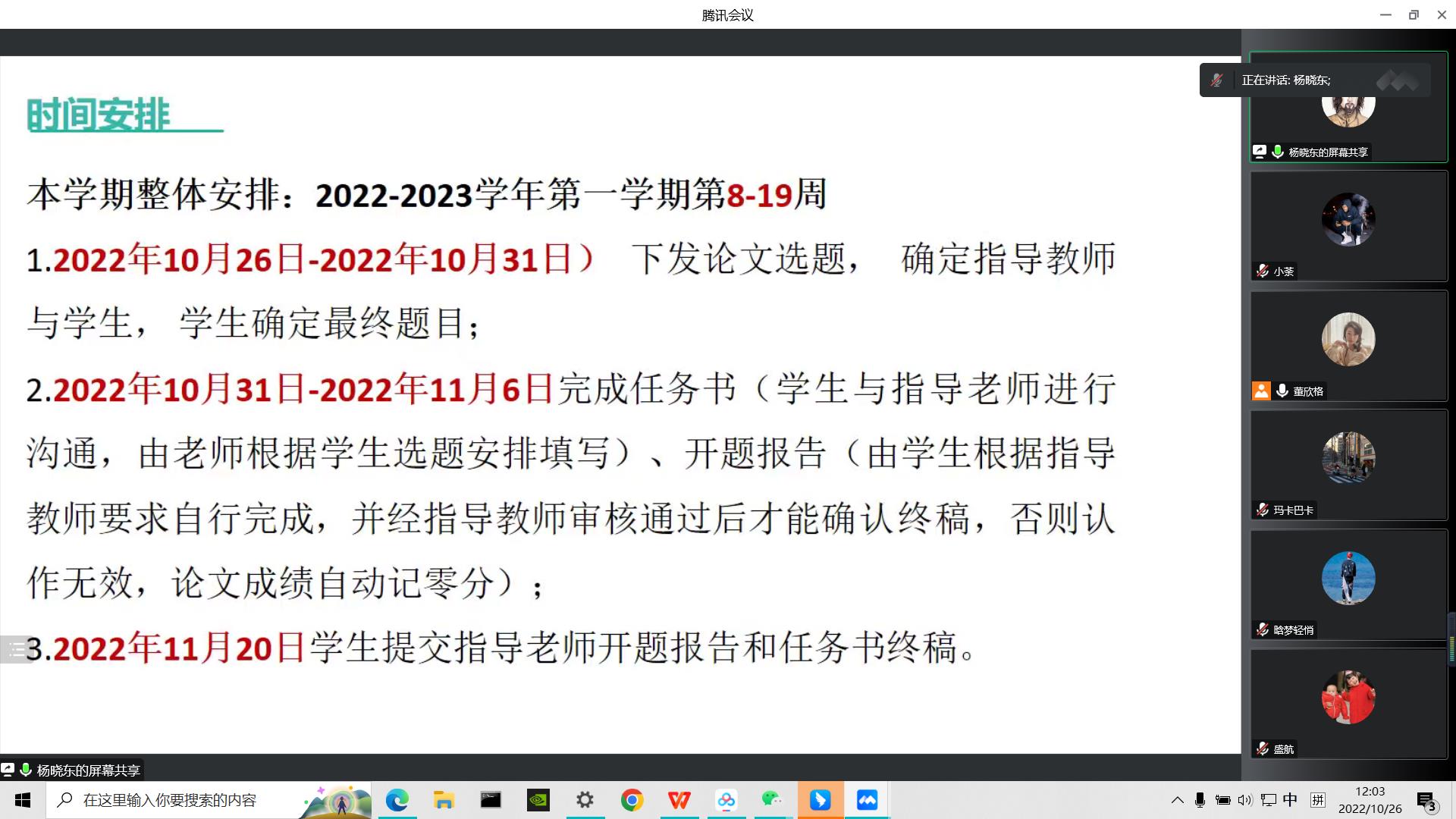Click the outline list icon at slide's left edge
This screenshot has height=819, width=1456.
click(x=17, y=649)
